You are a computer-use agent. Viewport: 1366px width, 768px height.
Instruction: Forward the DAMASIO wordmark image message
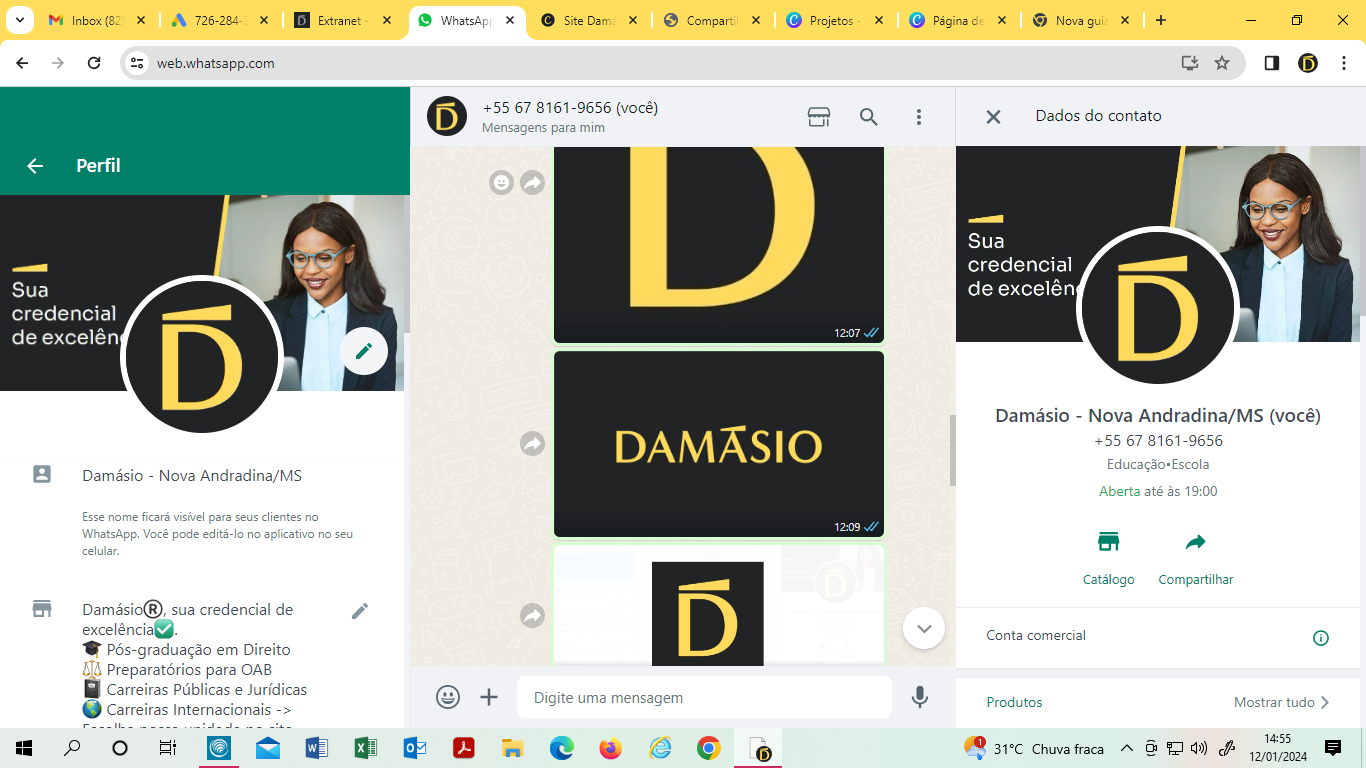[533, 443]
